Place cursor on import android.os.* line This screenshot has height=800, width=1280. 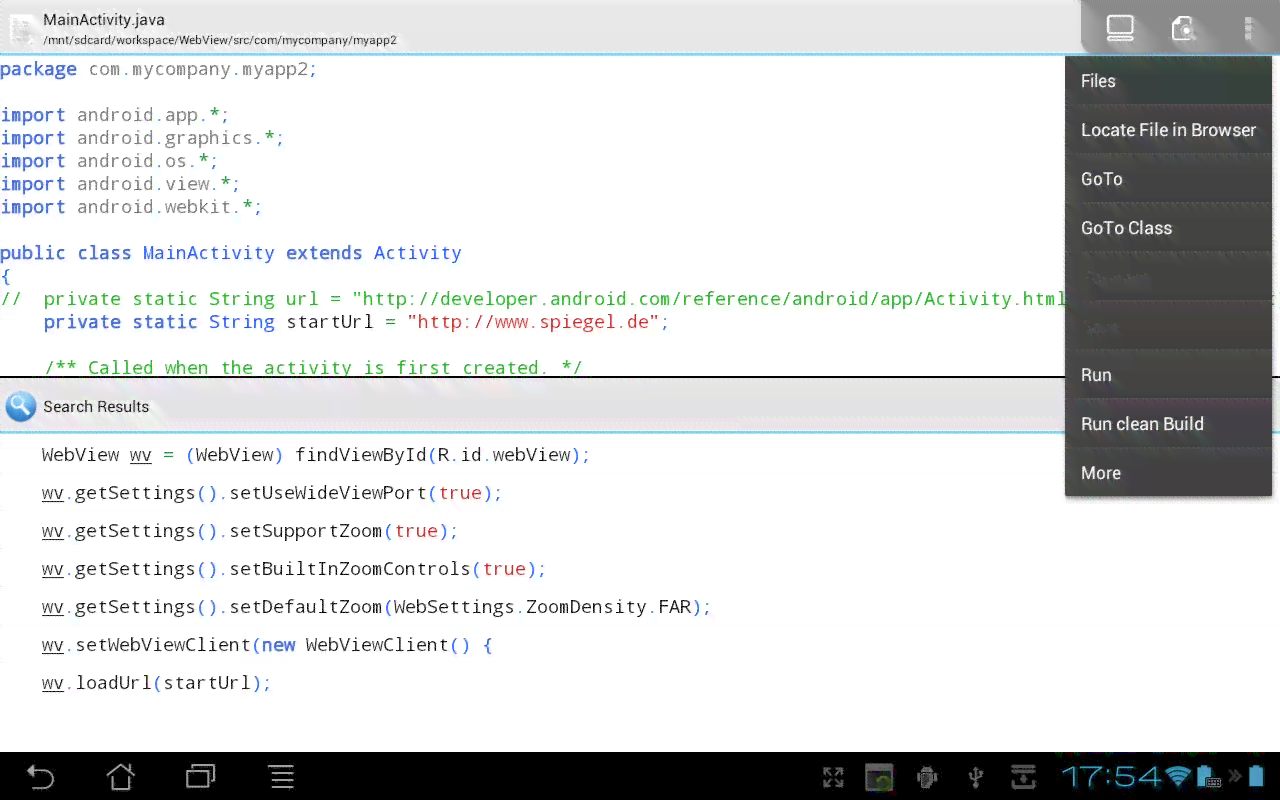coord(109,161)
